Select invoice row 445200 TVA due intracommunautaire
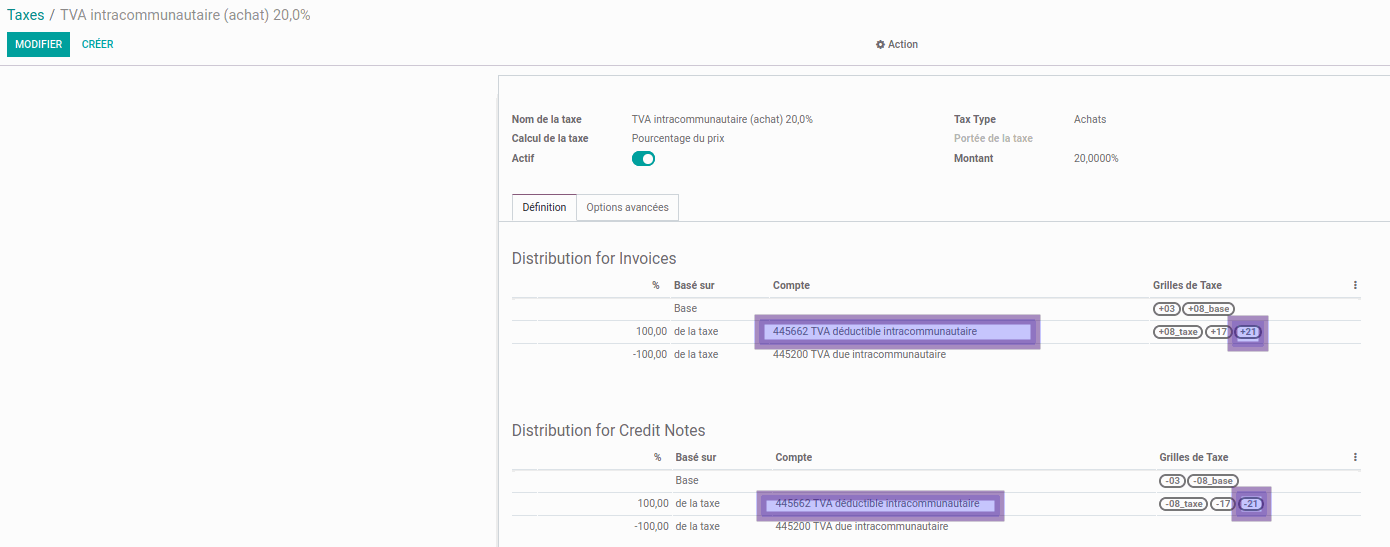 859,354
